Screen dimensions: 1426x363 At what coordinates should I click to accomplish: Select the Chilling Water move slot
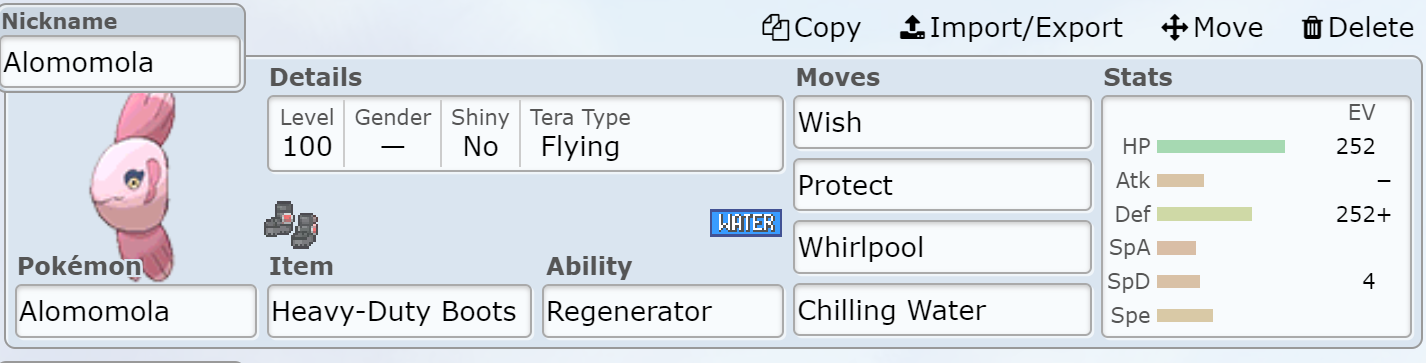(941, 310)
